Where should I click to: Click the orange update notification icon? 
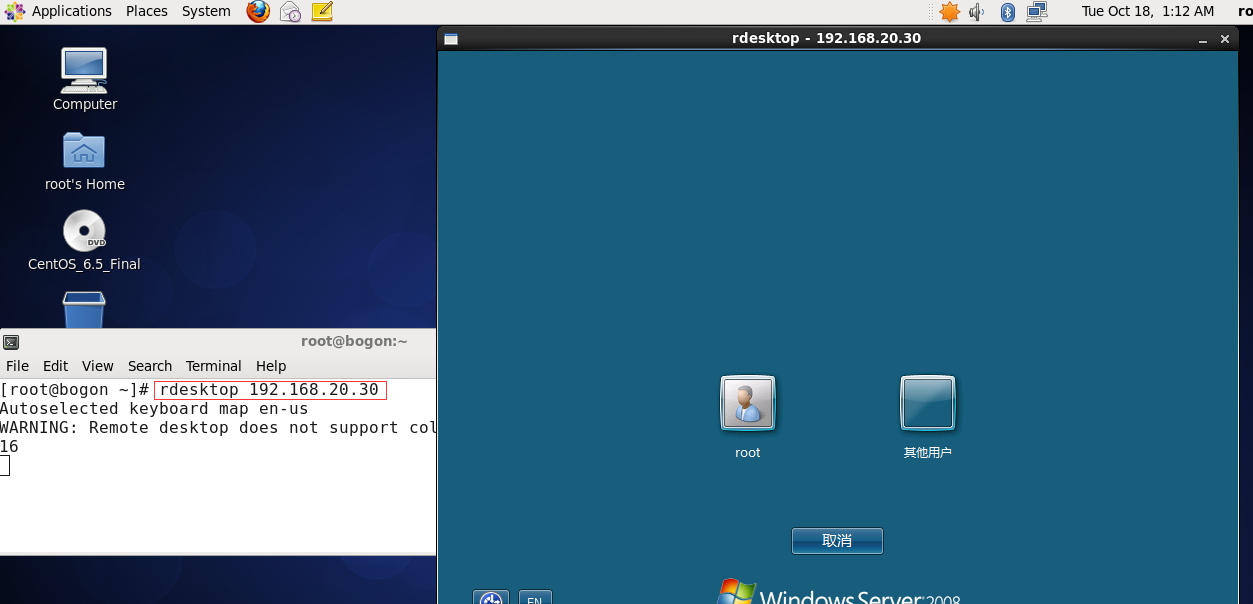tap(949, 11)
